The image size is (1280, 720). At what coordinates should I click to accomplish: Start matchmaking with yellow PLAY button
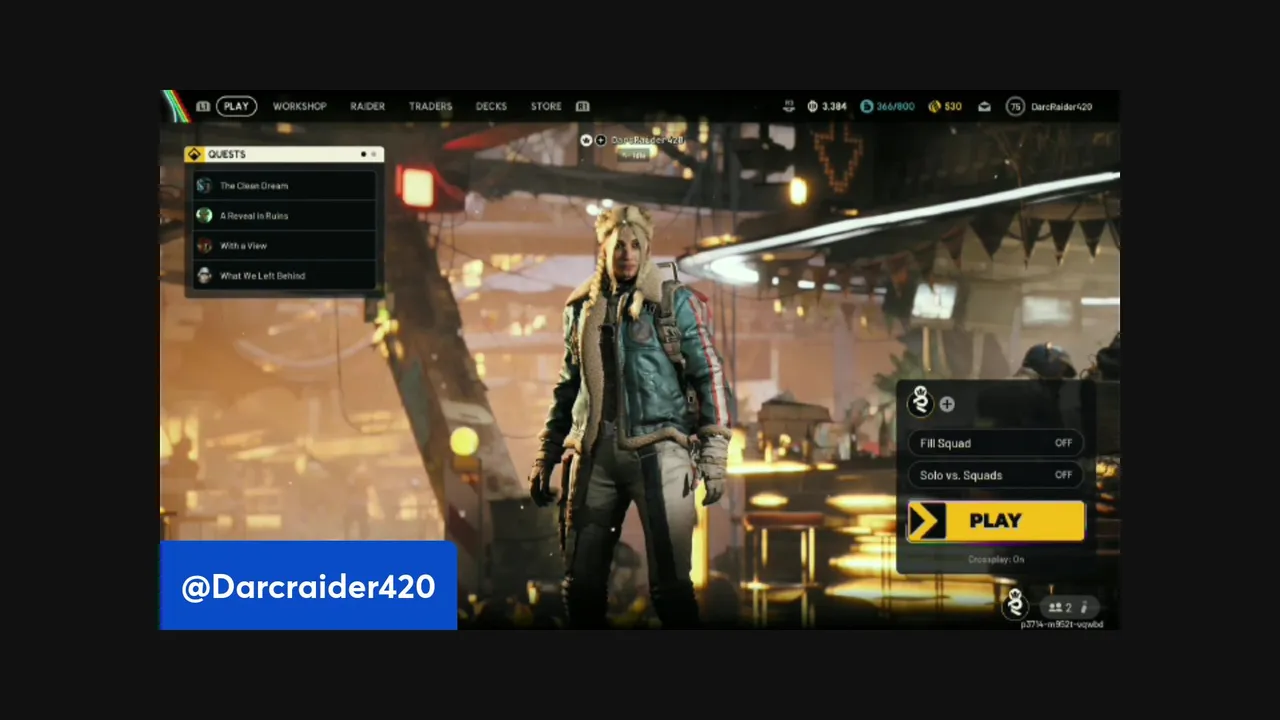pyautogui.click(x=996, y=521)
